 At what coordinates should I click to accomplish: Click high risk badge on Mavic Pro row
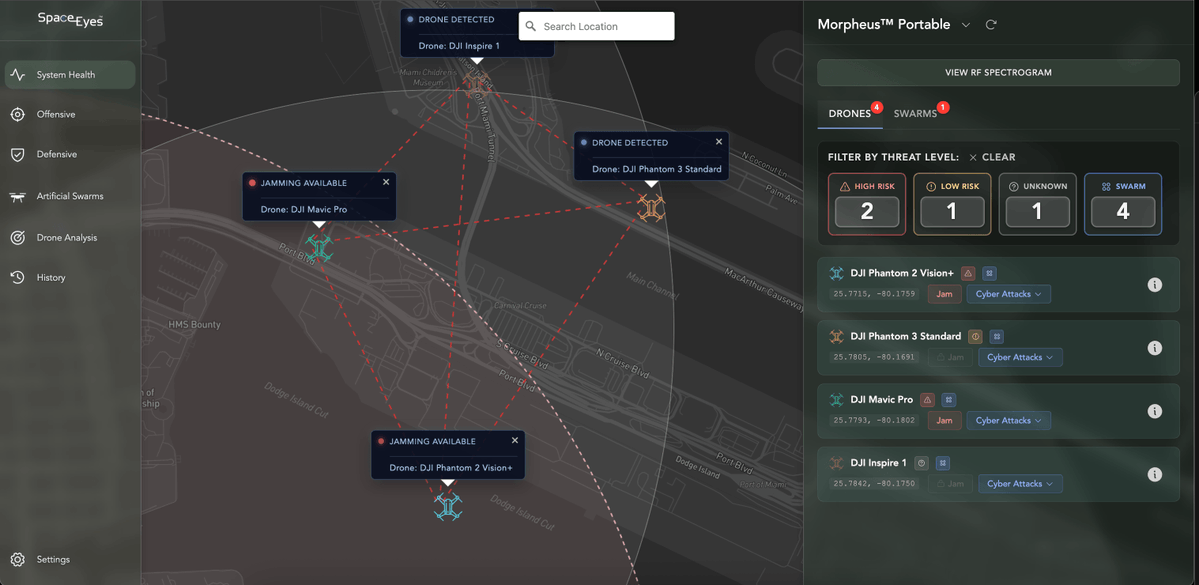928,400
